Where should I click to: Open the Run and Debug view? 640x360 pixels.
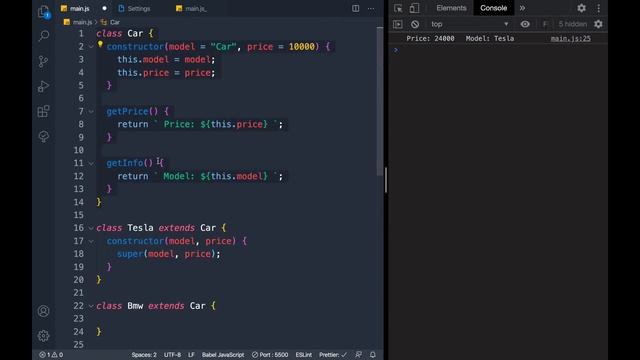(43, 86)
